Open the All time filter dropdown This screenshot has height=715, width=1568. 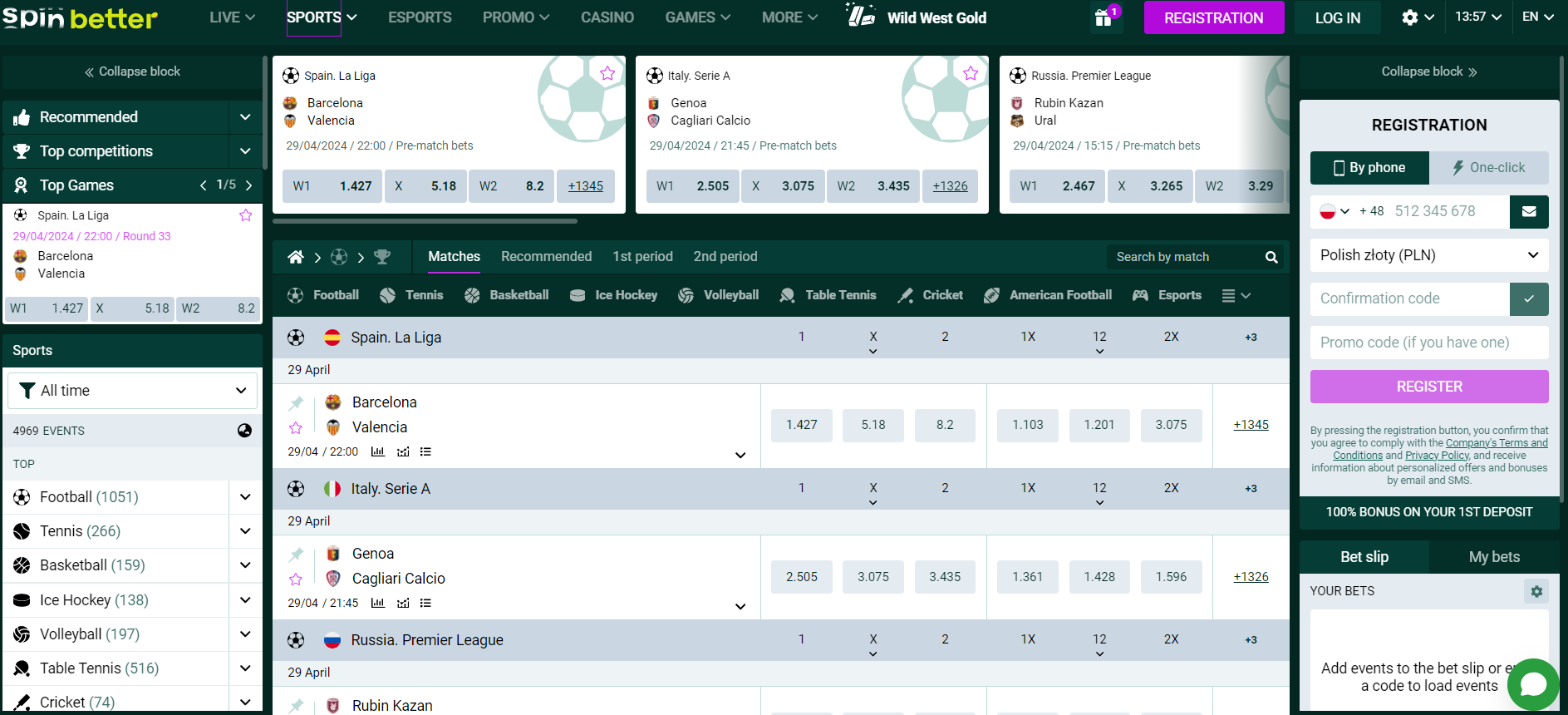[x=132, y=391]
